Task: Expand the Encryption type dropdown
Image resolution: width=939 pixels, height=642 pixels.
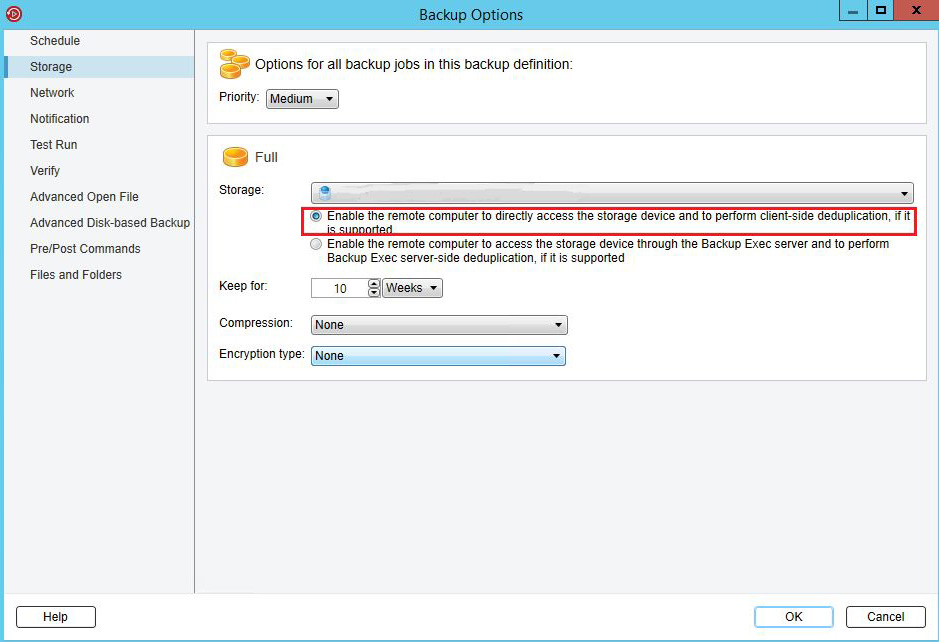Action: tap(438, 356)
